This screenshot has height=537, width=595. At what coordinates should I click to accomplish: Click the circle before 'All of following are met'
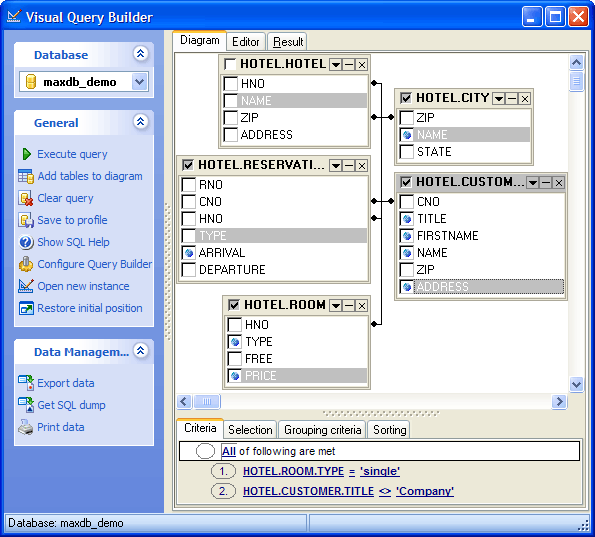click(205, 451)
